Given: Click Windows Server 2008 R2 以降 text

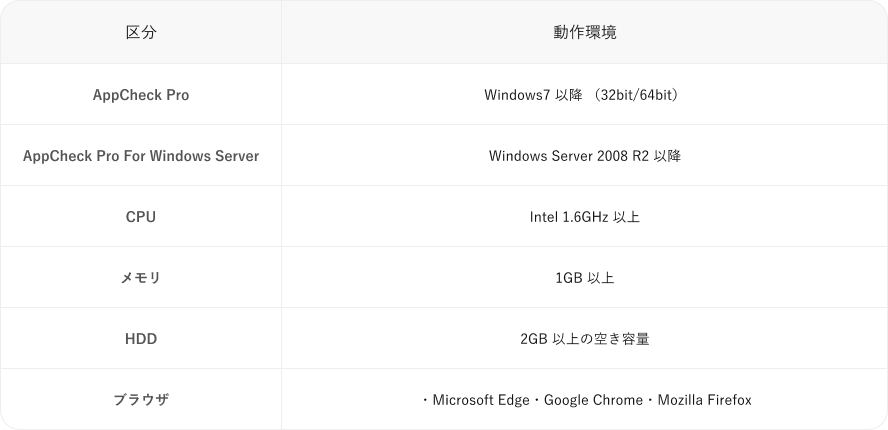Looking at the screenshot, I should pos(584,156).
